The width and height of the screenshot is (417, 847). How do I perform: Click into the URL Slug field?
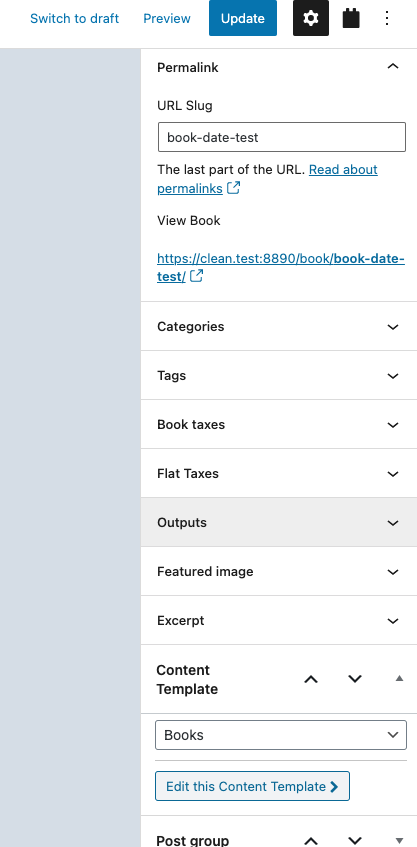click(x=281, y=137)
